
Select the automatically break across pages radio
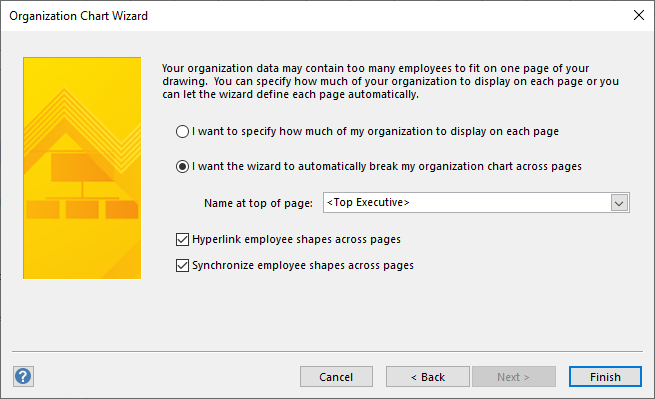point(182,167)
